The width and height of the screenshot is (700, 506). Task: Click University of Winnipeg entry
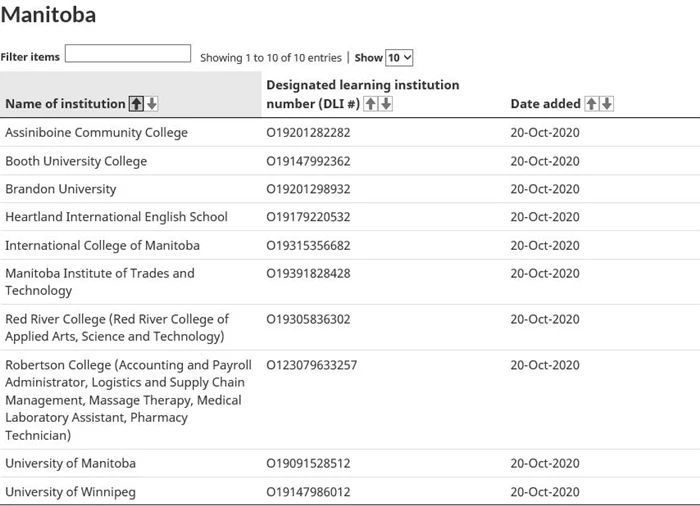pos(71,492)
